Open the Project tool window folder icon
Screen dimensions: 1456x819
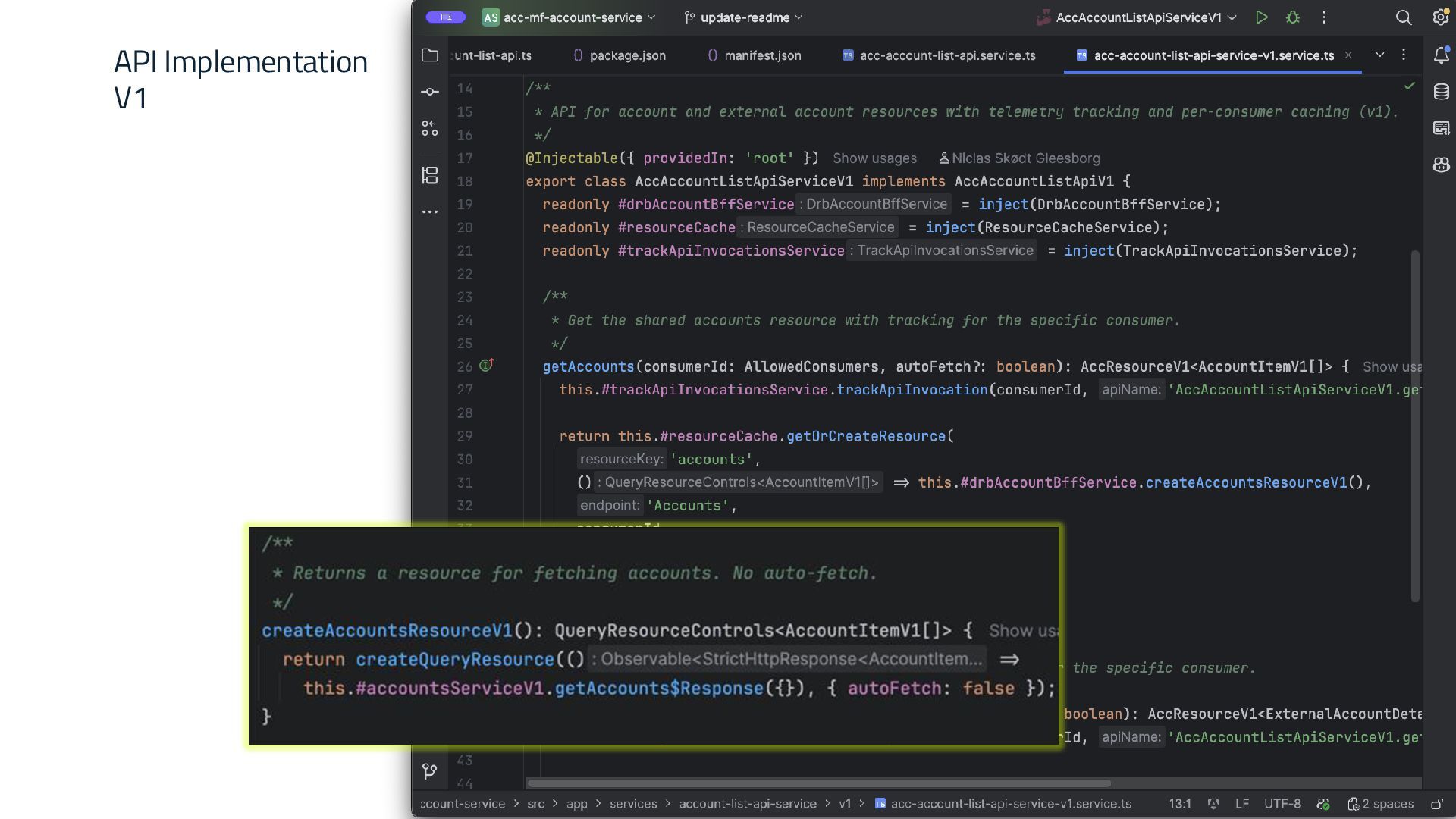pyautogui.click(x=430, y=55)
